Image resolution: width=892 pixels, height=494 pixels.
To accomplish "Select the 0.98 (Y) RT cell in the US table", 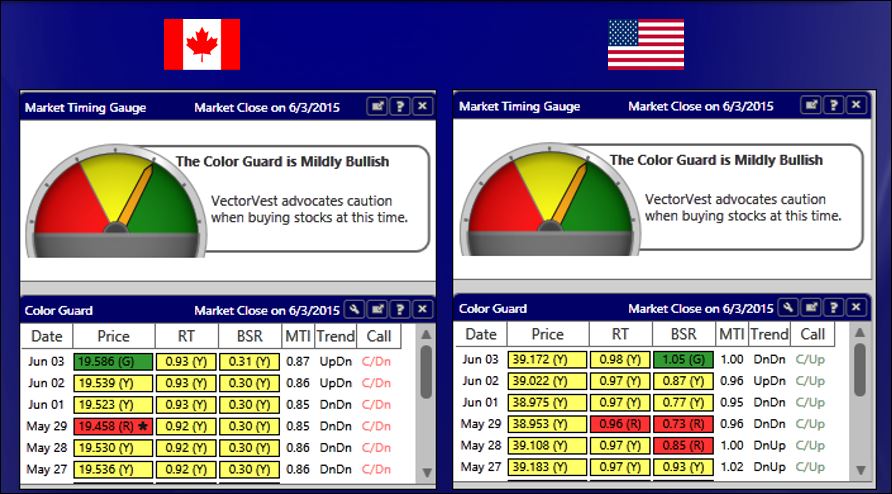I will [620, 360].
